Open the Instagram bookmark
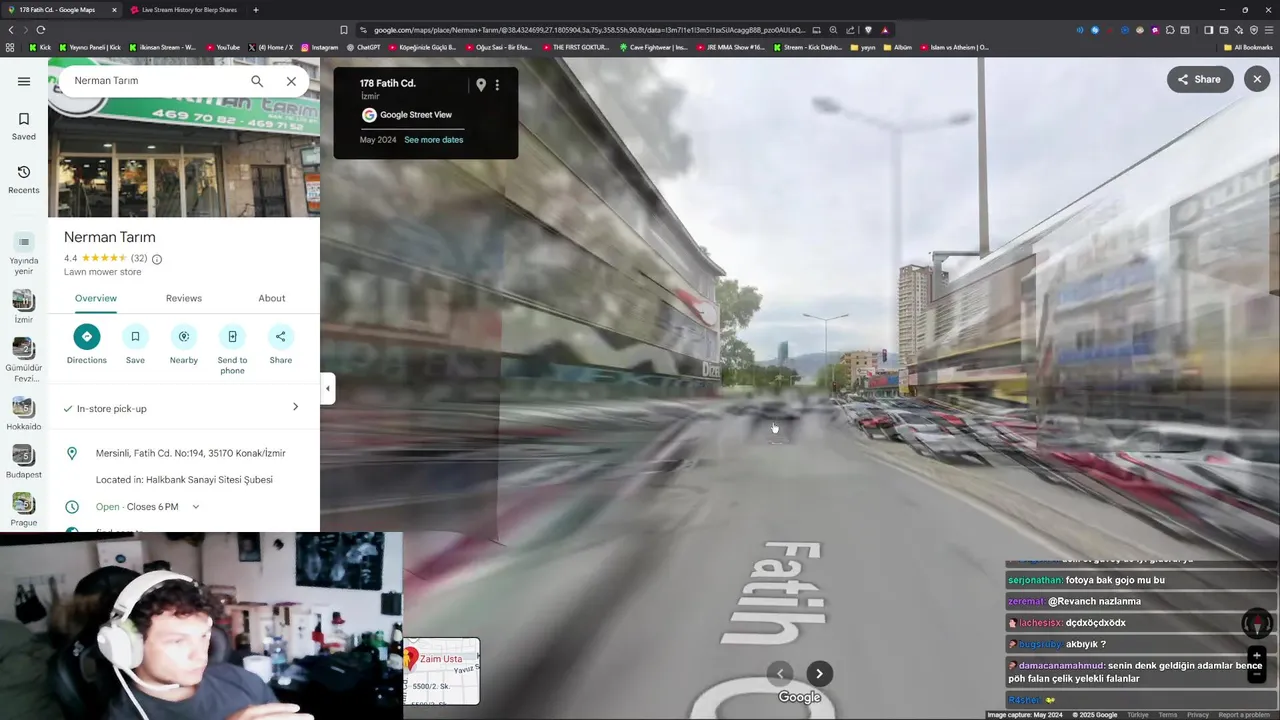The image size is (1280, 720). (x=320, y=47)
